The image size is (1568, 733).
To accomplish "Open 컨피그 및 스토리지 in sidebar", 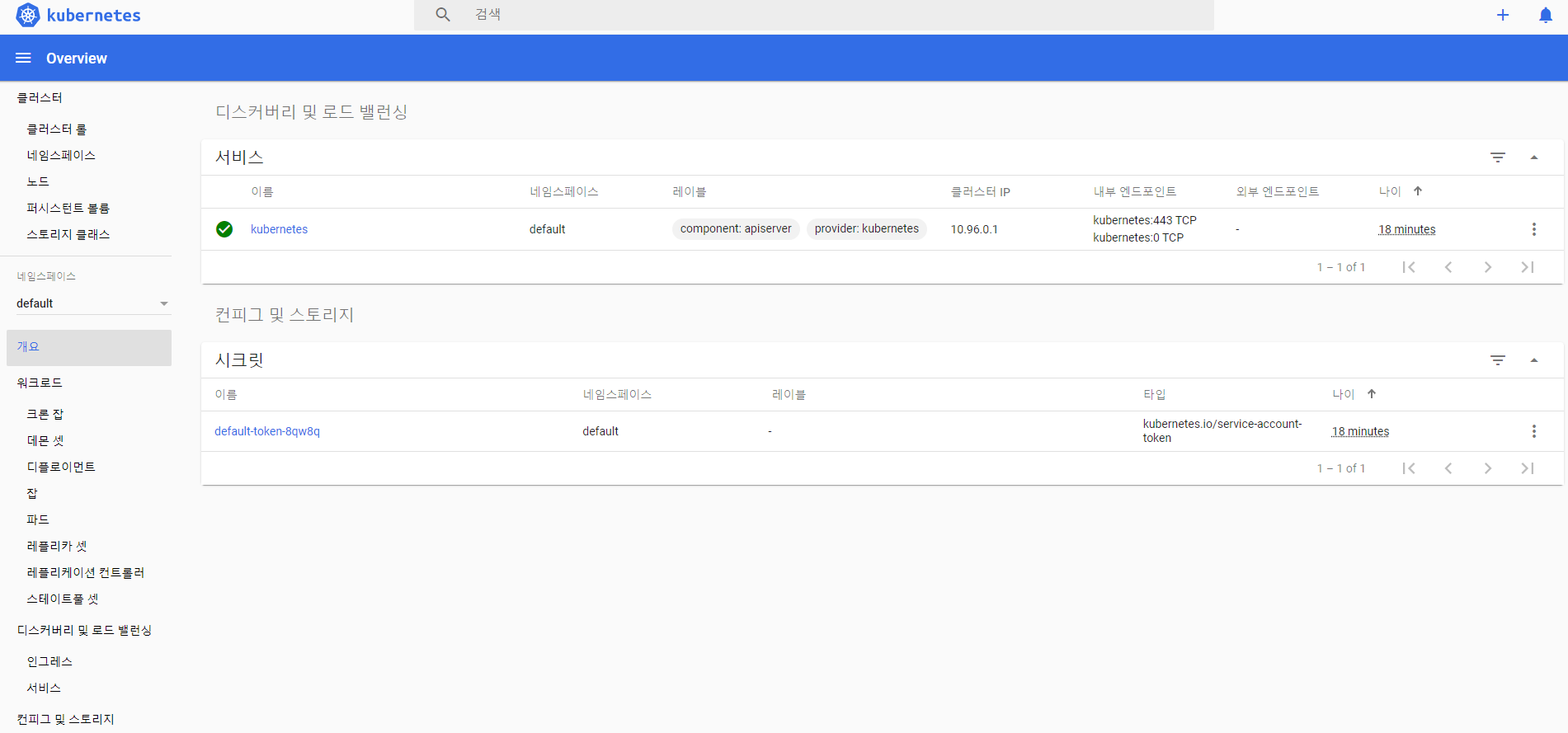I will point(66,719).
